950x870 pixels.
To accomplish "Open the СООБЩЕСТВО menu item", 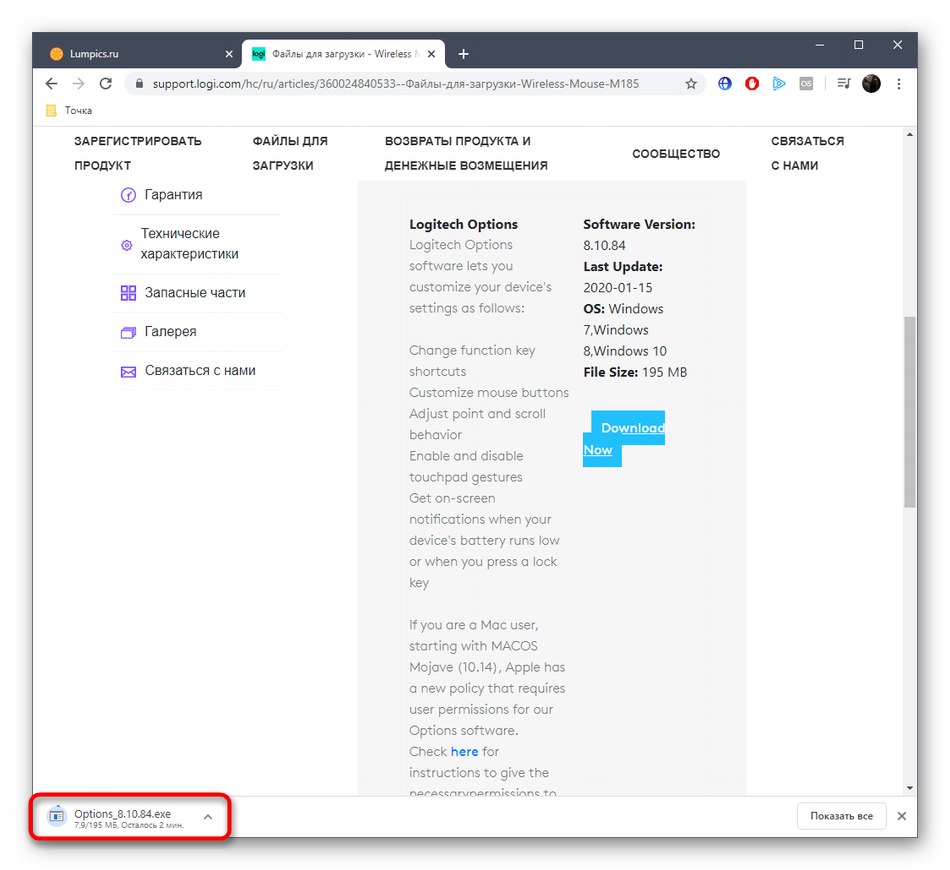I will point(676,154).
